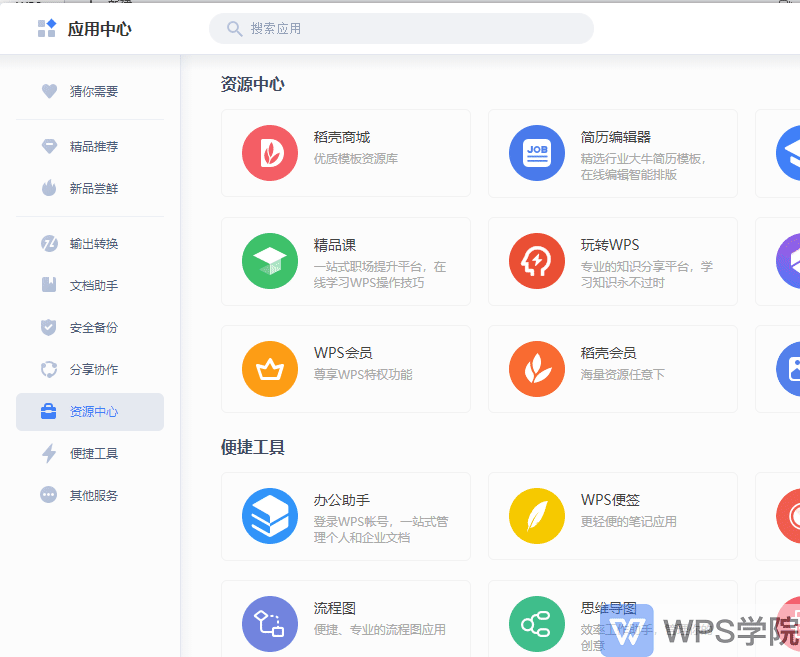Screen dimensions: 800x657
Task: Click description 尊享WPS特权功能
Action: coord(363,374)
